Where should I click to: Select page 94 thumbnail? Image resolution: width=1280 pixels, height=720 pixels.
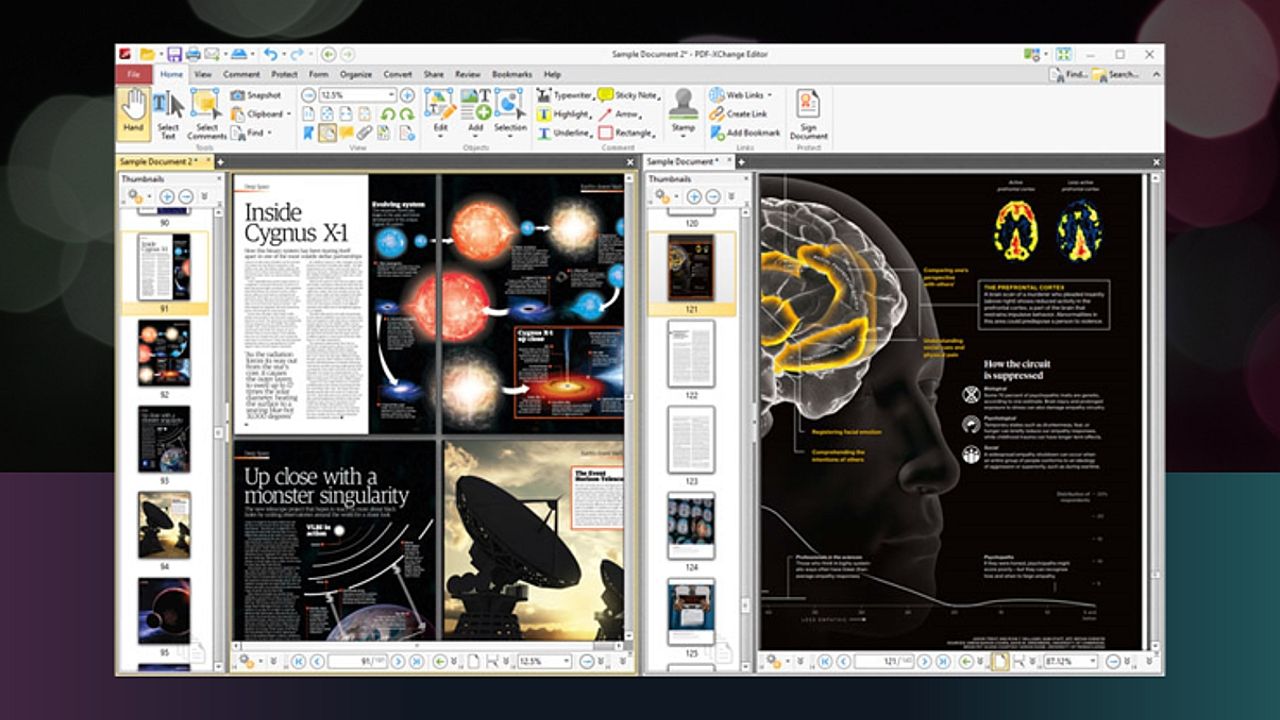(164, 525)
